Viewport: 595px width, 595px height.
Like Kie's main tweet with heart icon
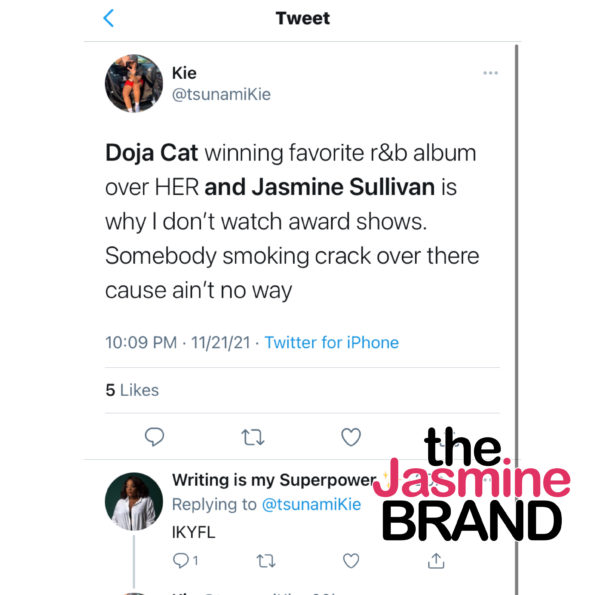click(351, 437)
